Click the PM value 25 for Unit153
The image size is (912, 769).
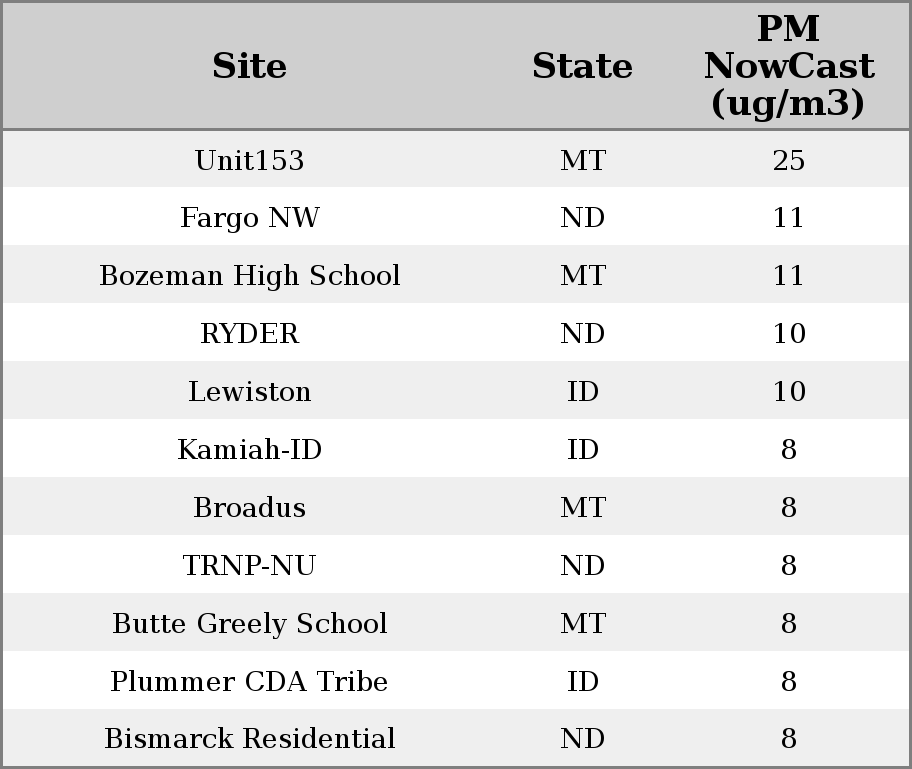click(x=788, y=160)
